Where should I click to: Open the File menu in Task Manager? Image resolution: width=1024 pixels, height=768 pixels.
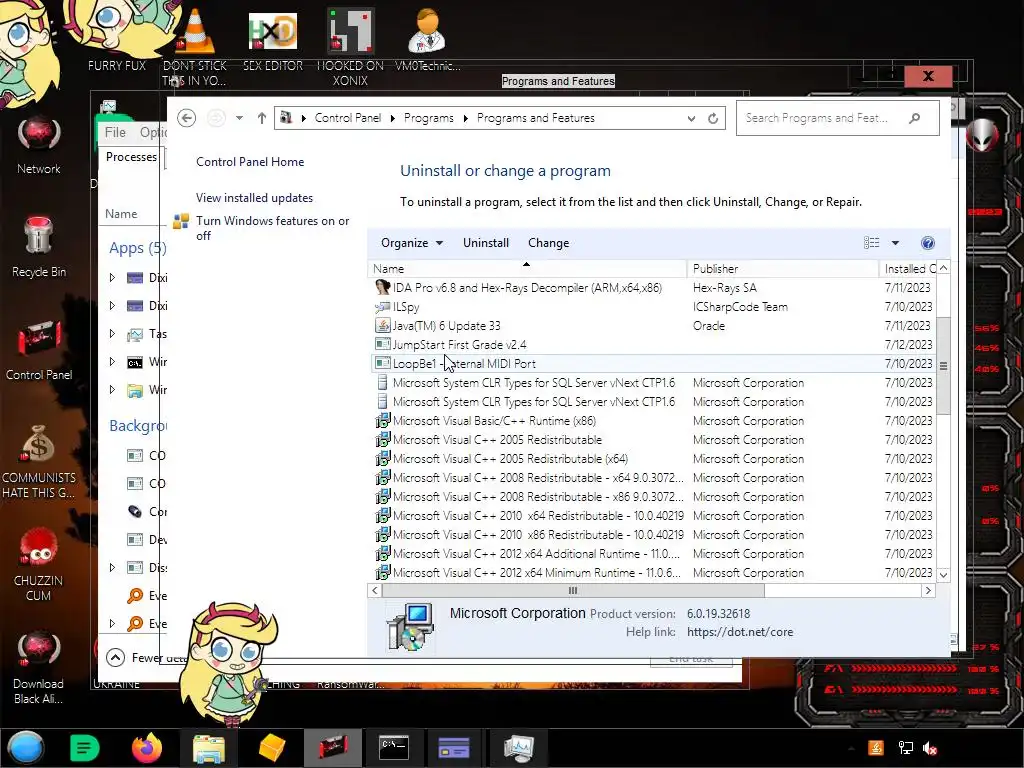115,133
